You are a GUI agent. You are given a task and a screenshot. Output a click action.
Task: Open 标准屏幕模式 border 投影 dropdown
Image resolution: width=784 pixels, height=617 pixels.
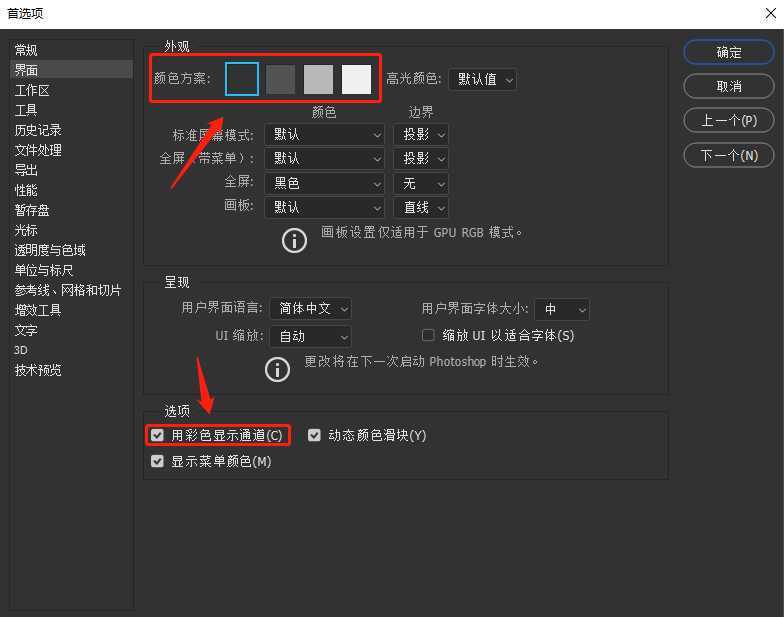click(420, 134)
